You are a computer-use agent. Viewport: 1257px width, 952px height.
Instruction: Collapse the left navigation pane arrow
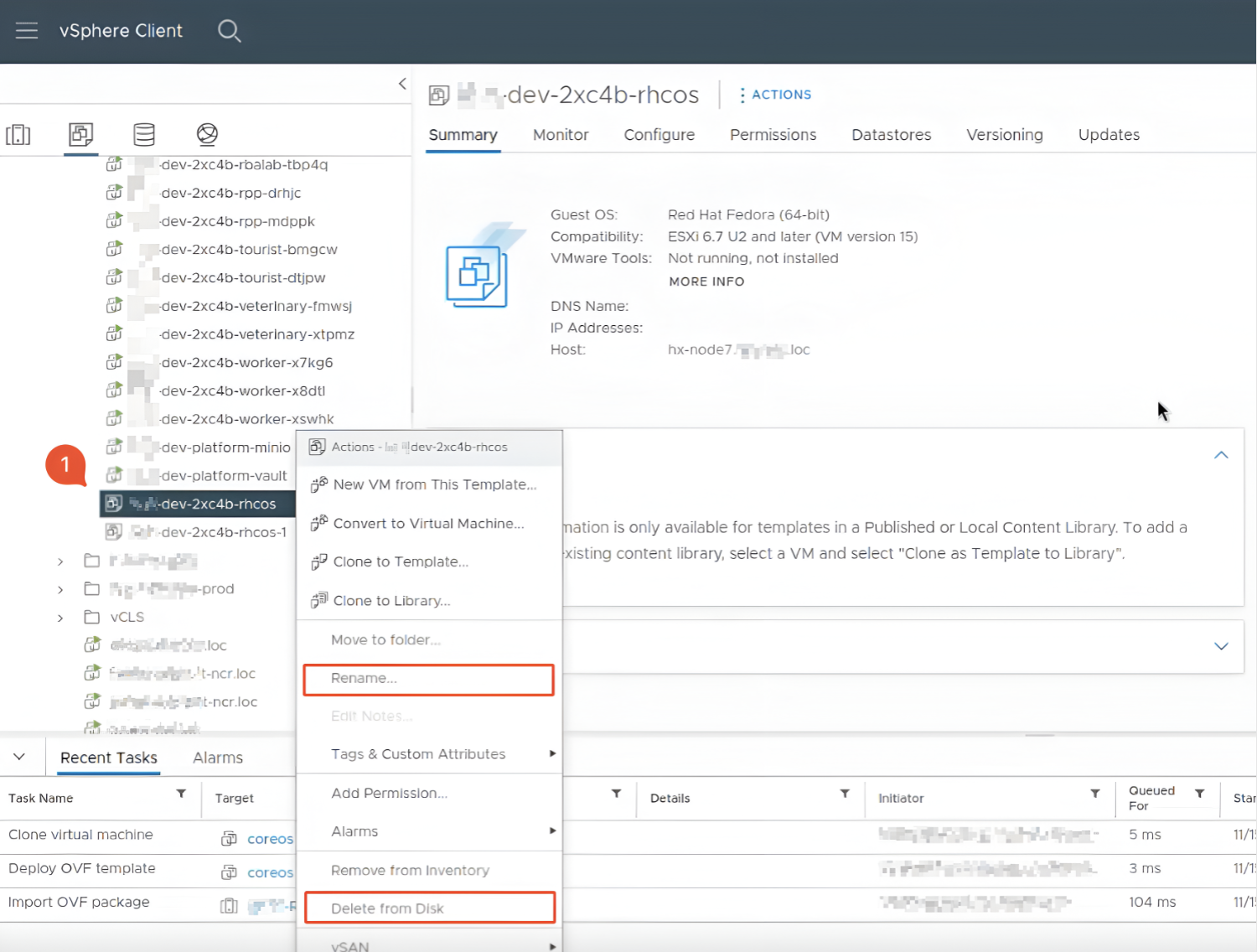pyautogui.click(x=402, y=84)
